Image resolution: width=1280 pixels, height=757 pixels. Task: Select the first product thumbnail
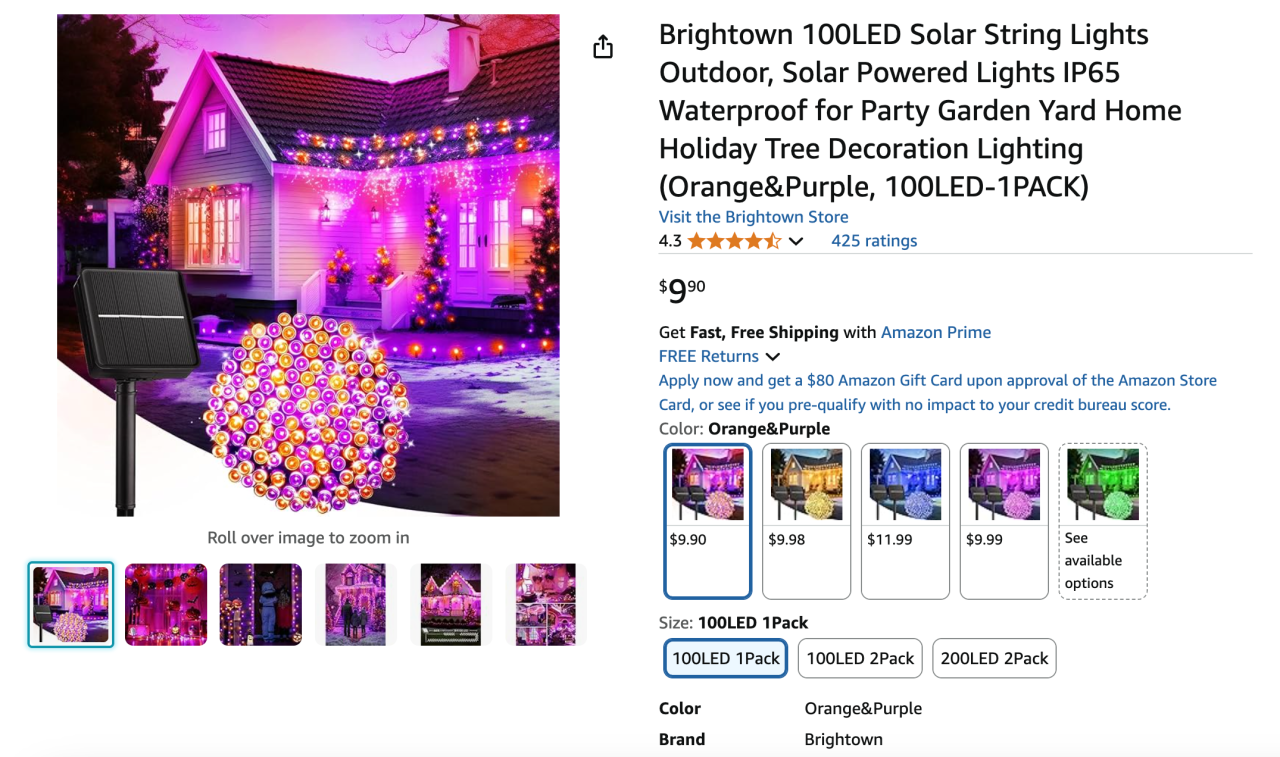(70, 604)
